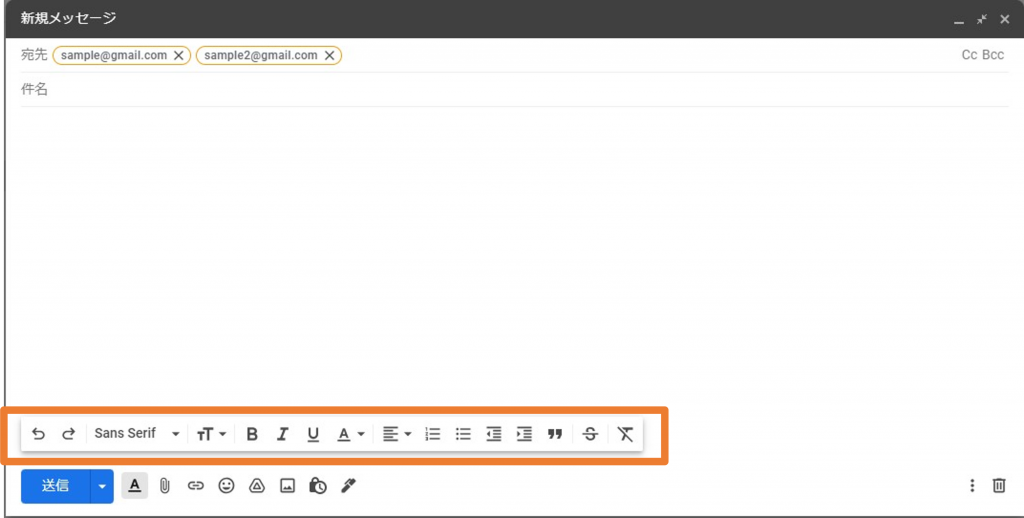Discard the draft with the trash icon
The image size is (1024, 518).
click(999, 485)
